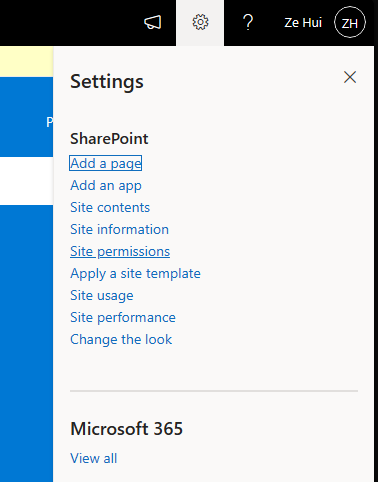The height and width of the screenshot is (482, 378).
Task: Go to Site contents
Action: (110, 207)
